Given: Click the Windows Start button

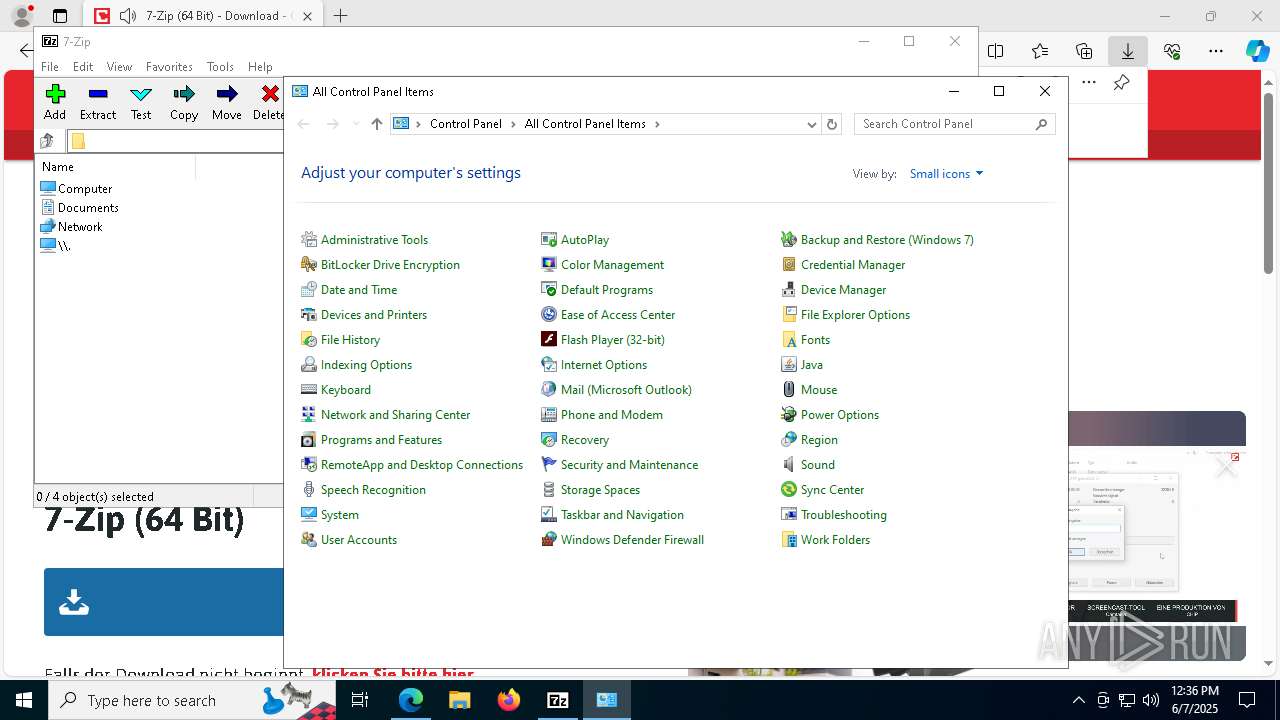Looking at the screenshot, I should point(24,700).
